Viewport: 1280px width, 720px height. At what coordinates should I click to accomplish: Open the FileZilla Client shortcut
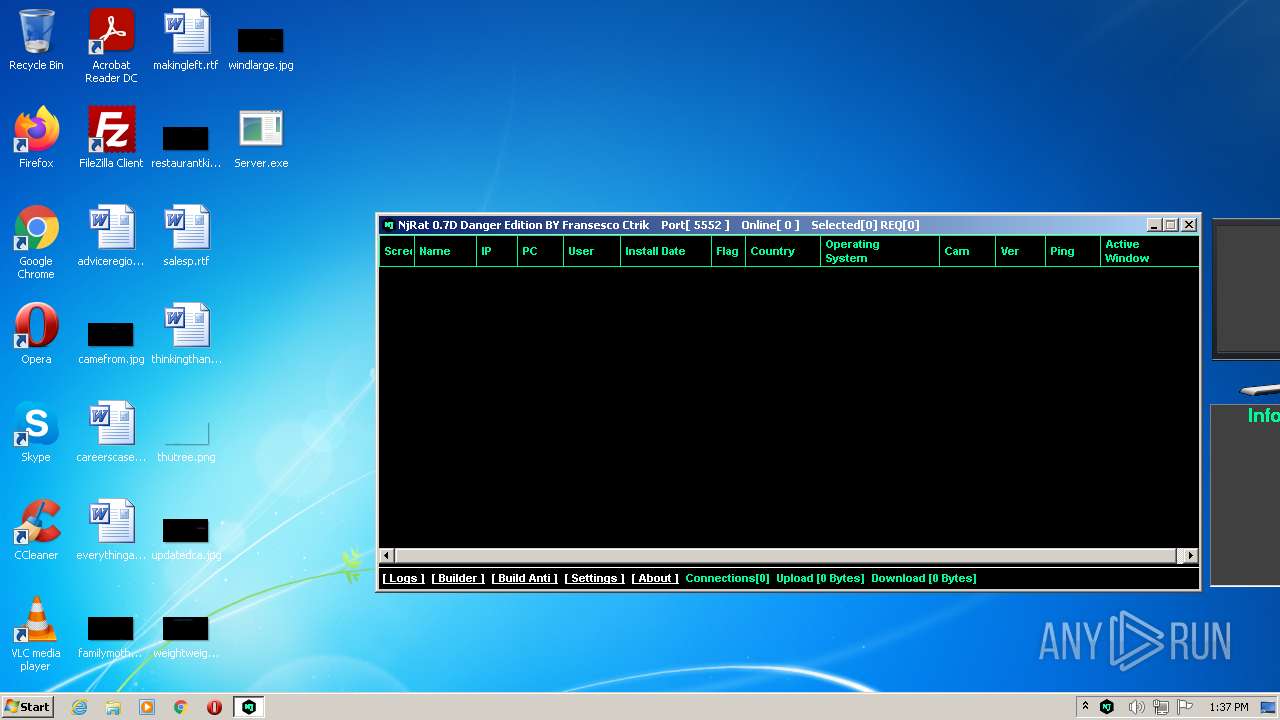(111, 138)
